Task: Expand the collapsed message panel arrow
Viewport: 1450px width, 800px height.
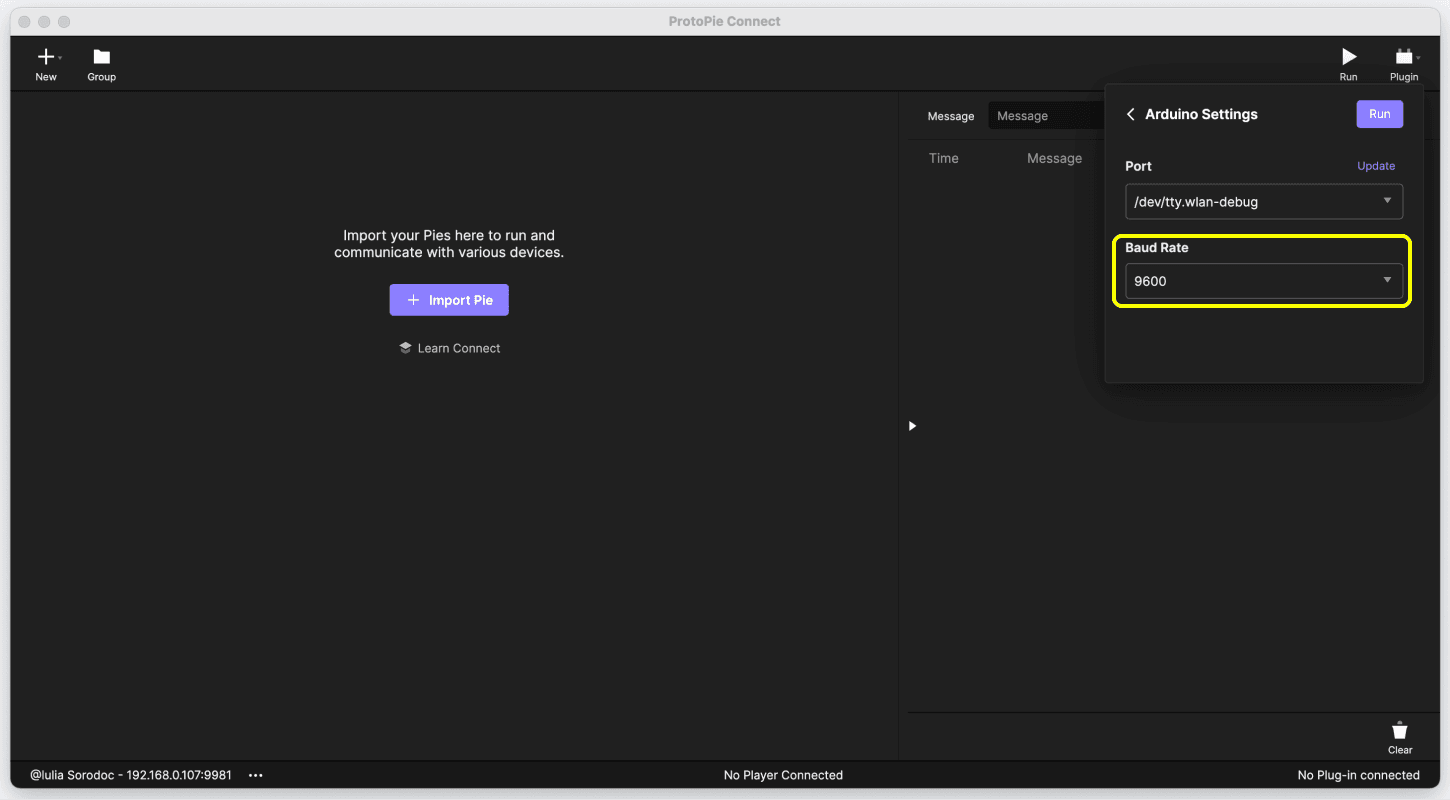Action: point(911,426)
